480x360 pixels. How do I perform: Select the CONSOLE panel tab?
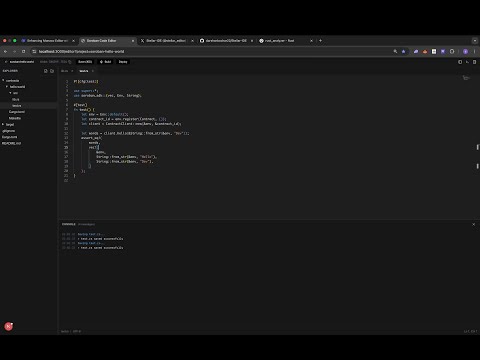(69, 224)
